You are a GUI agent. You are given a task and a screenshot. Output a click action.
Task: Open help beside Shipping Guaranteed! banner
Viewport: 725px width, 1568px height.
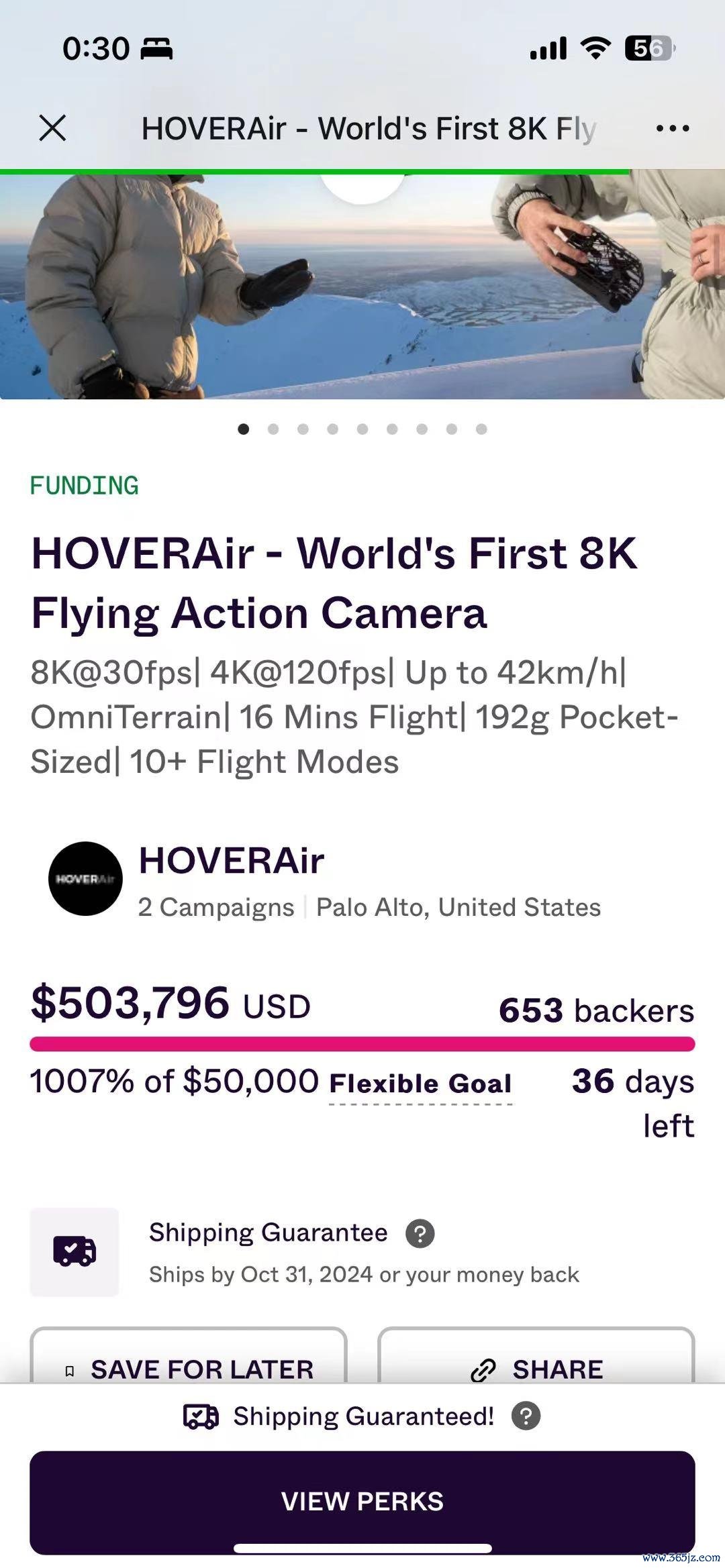pyautogui.click(x=526, y=1416)
